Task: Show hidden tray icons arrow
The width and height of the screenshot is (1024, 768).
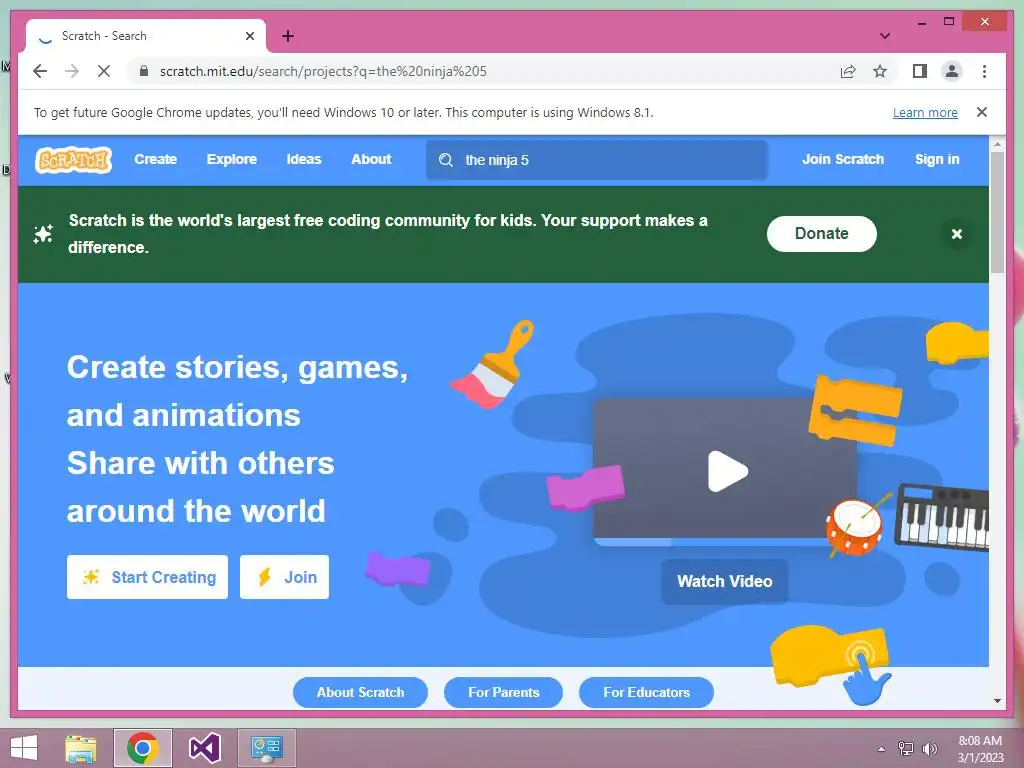Action: (x=882, y=749)
